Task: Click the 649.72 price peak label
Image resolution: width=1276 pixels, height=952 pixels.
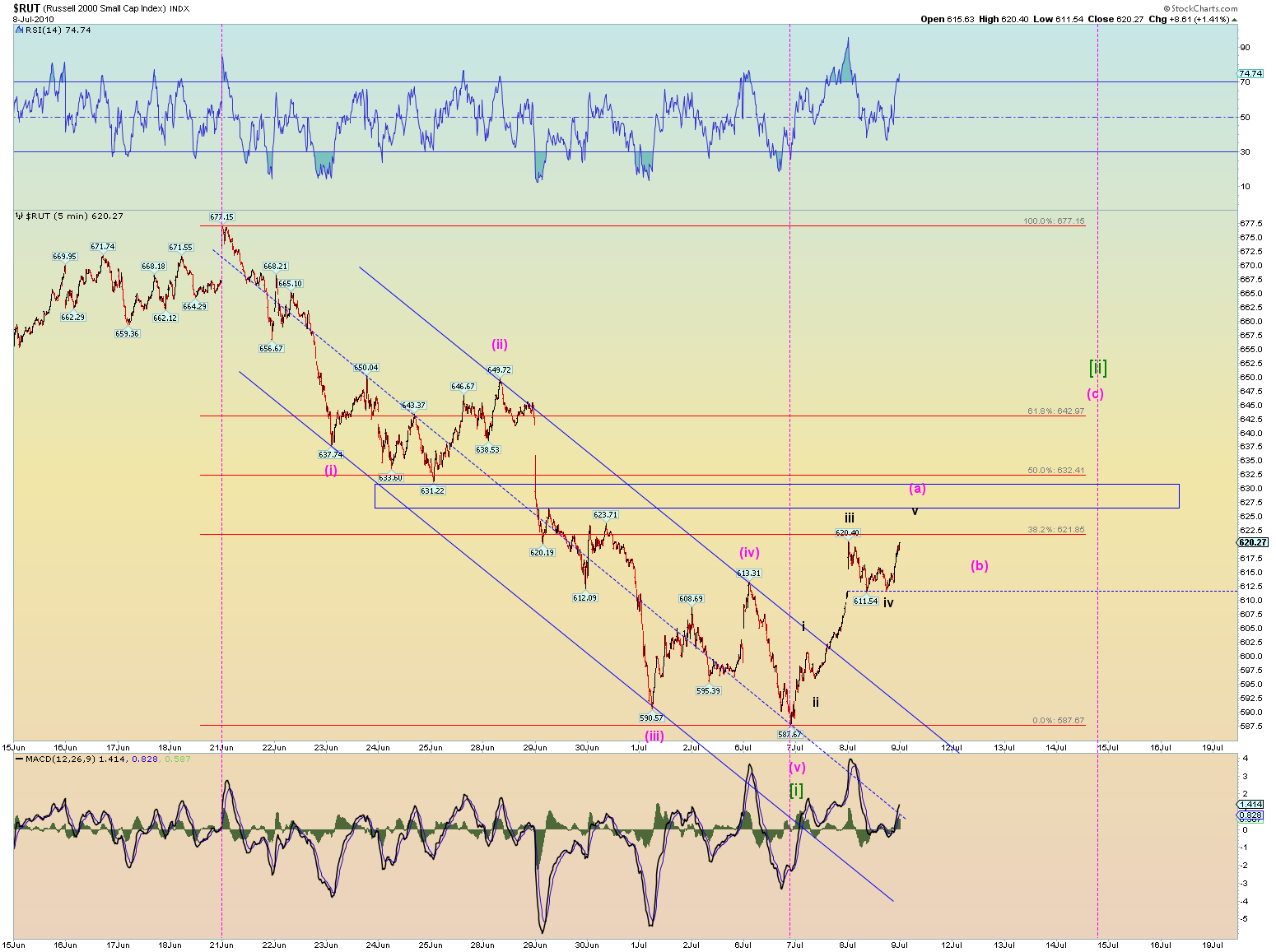Action: 499,370
